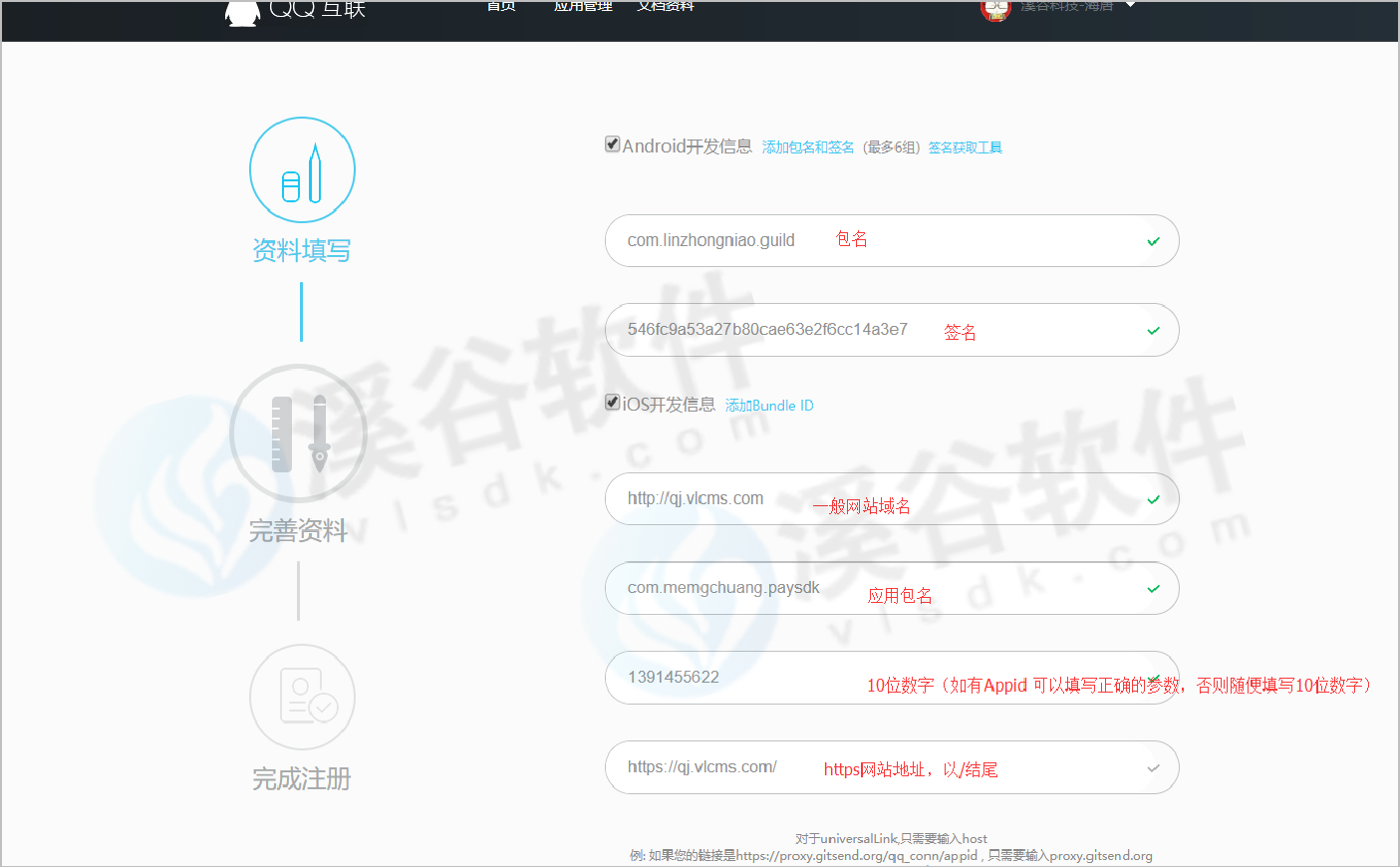Click green checkmark in the package name field
This screenshot has width=1400, height=867.
(1153, 241)
